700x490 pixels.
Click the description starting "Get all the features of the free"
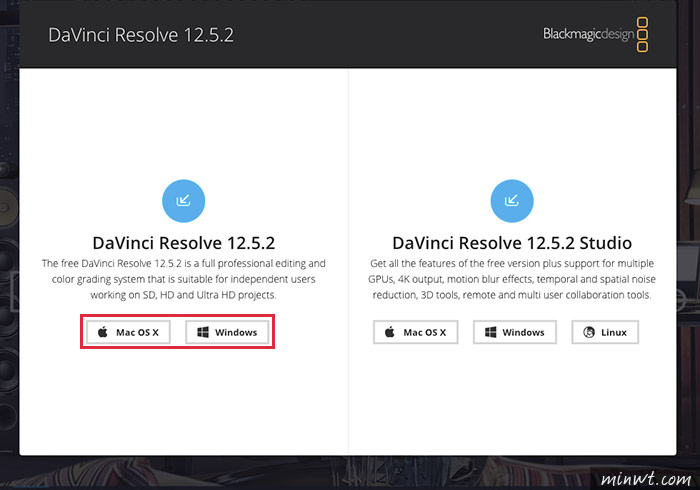[x=512, y=279]
